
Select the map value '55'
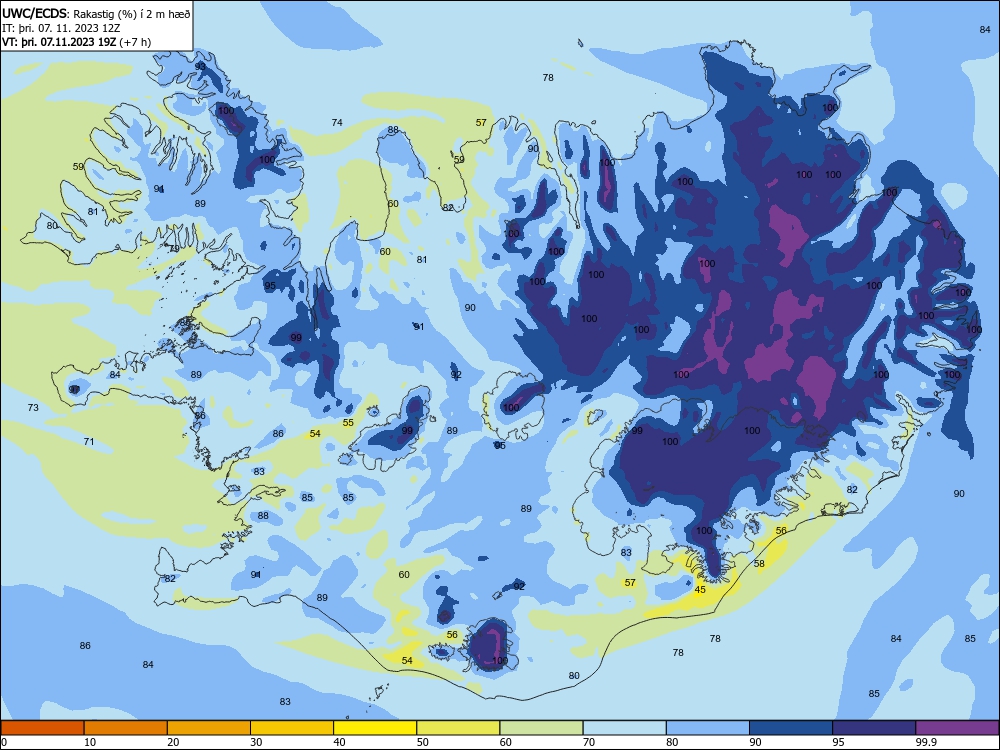(x=348, y=422)
